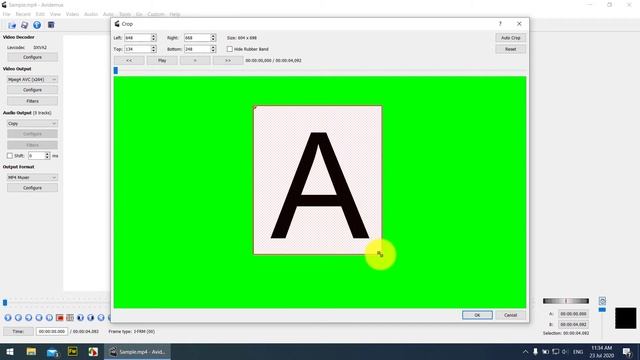Click the Play icon in main playback bar
Screen dimensions: 640x360
point(8,318)
